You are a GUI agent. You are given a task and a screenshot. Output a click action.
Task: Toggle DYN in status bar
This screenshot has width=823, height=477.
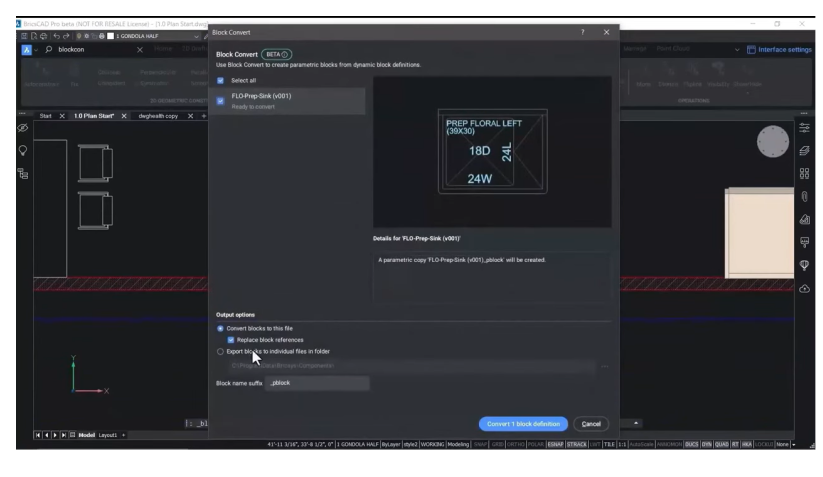tap(706, 444)
